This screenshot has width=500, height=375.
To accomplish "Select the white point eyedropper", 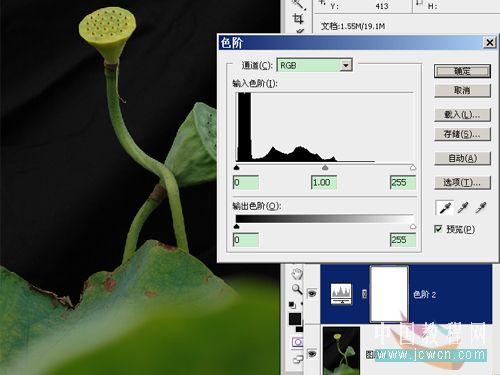I will coord(481,208).
